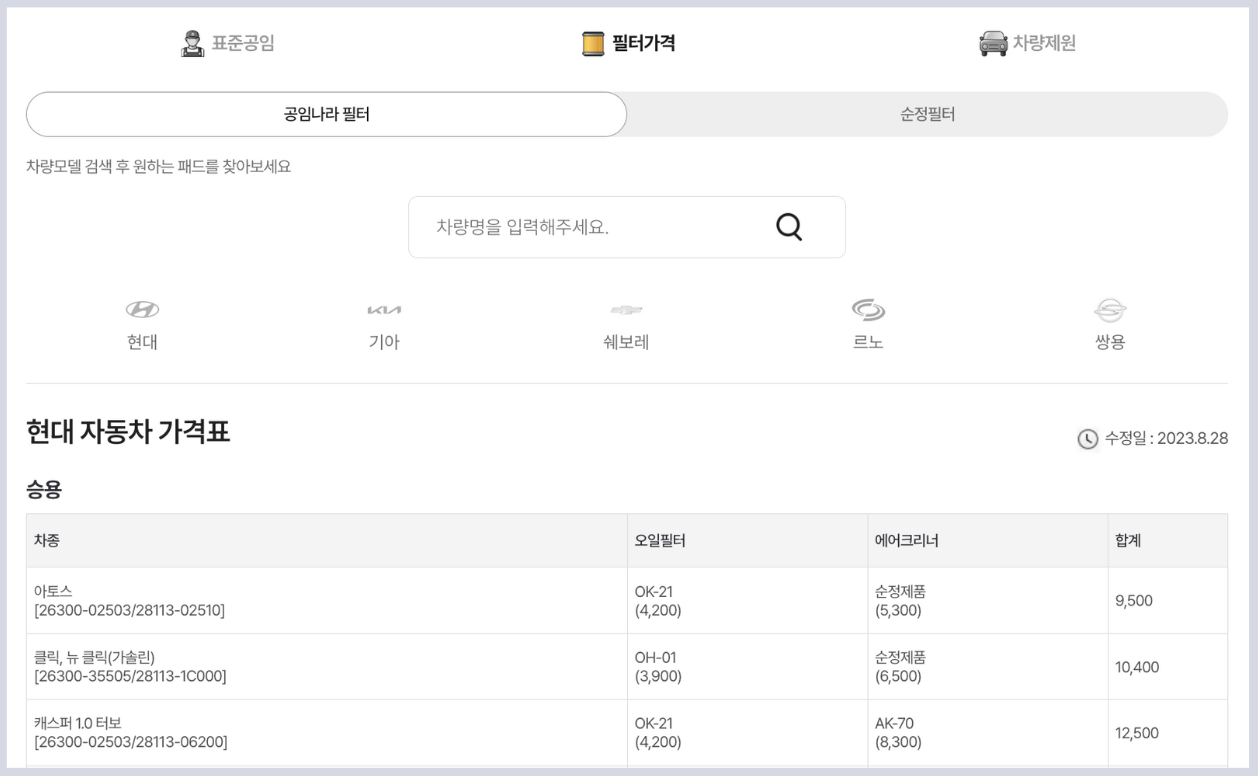Viewport: 1258px width, 776px height.
Task: Click the magnifying glass search icon
Action: click(790, 227)
